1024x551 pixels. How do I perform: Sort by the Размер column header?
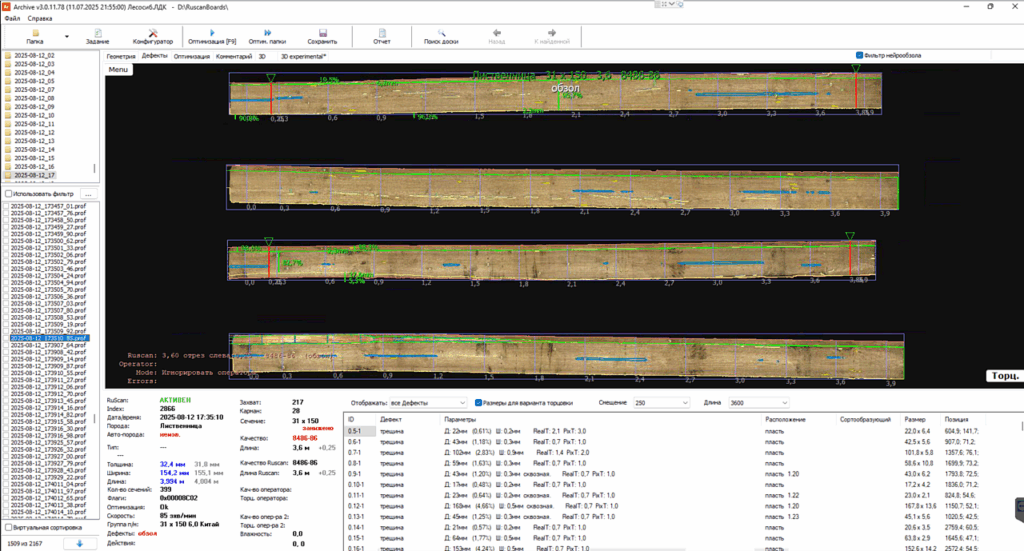(x=914, y=419)
